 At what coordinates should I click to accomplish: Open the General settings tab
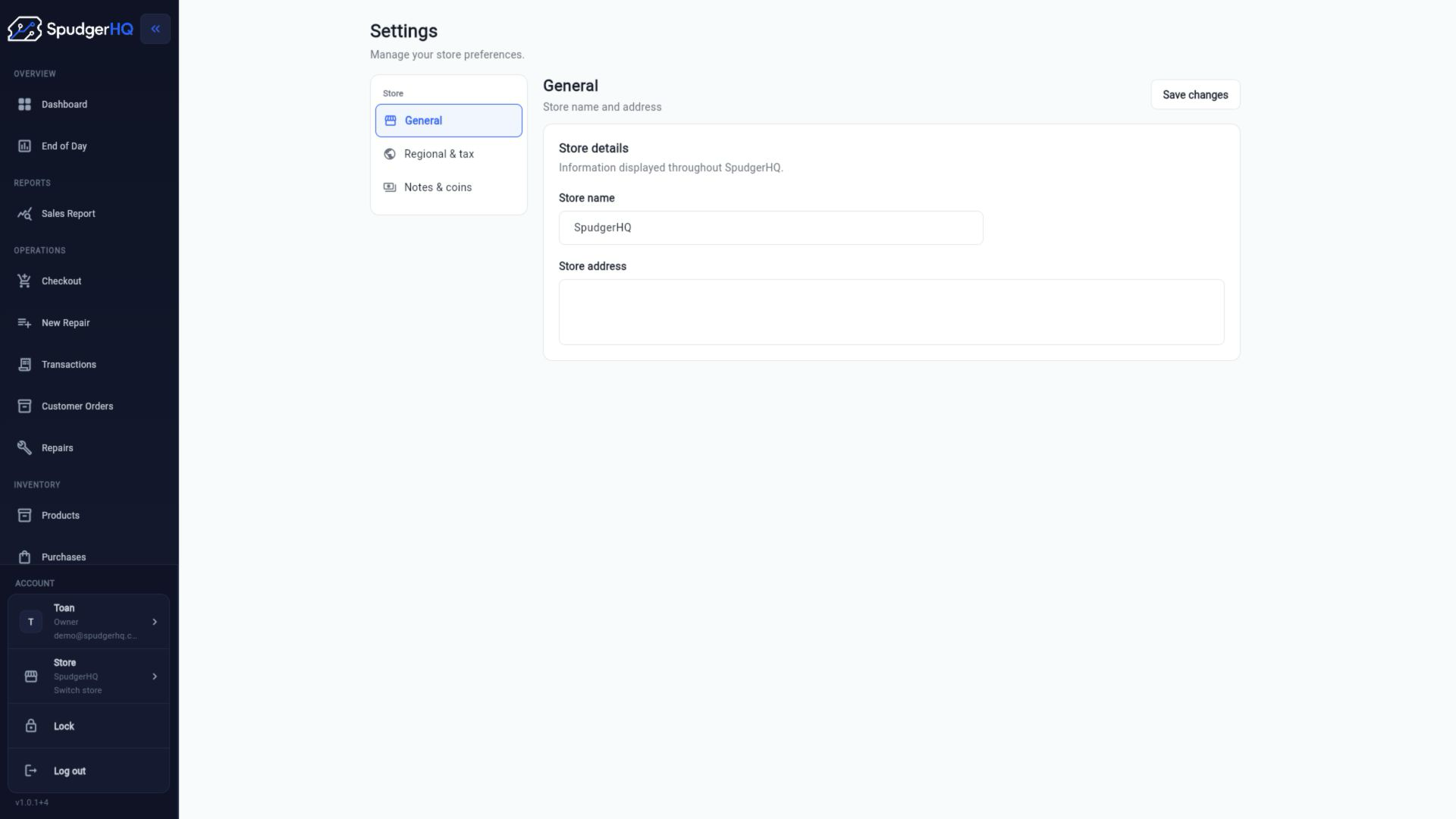point(449,121)
